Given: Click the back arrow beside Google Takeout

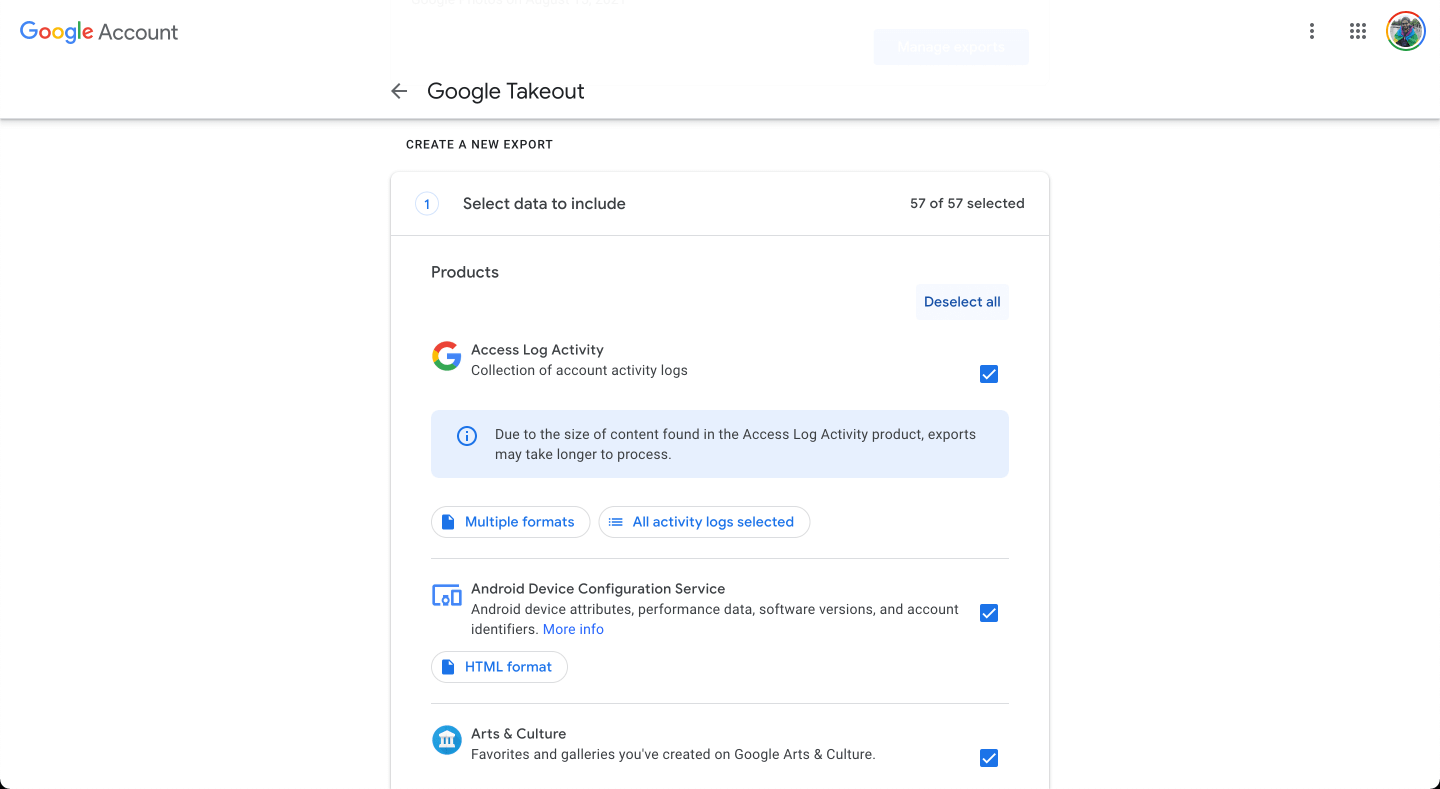Looking at the screenshot, I should pos(399,91).
